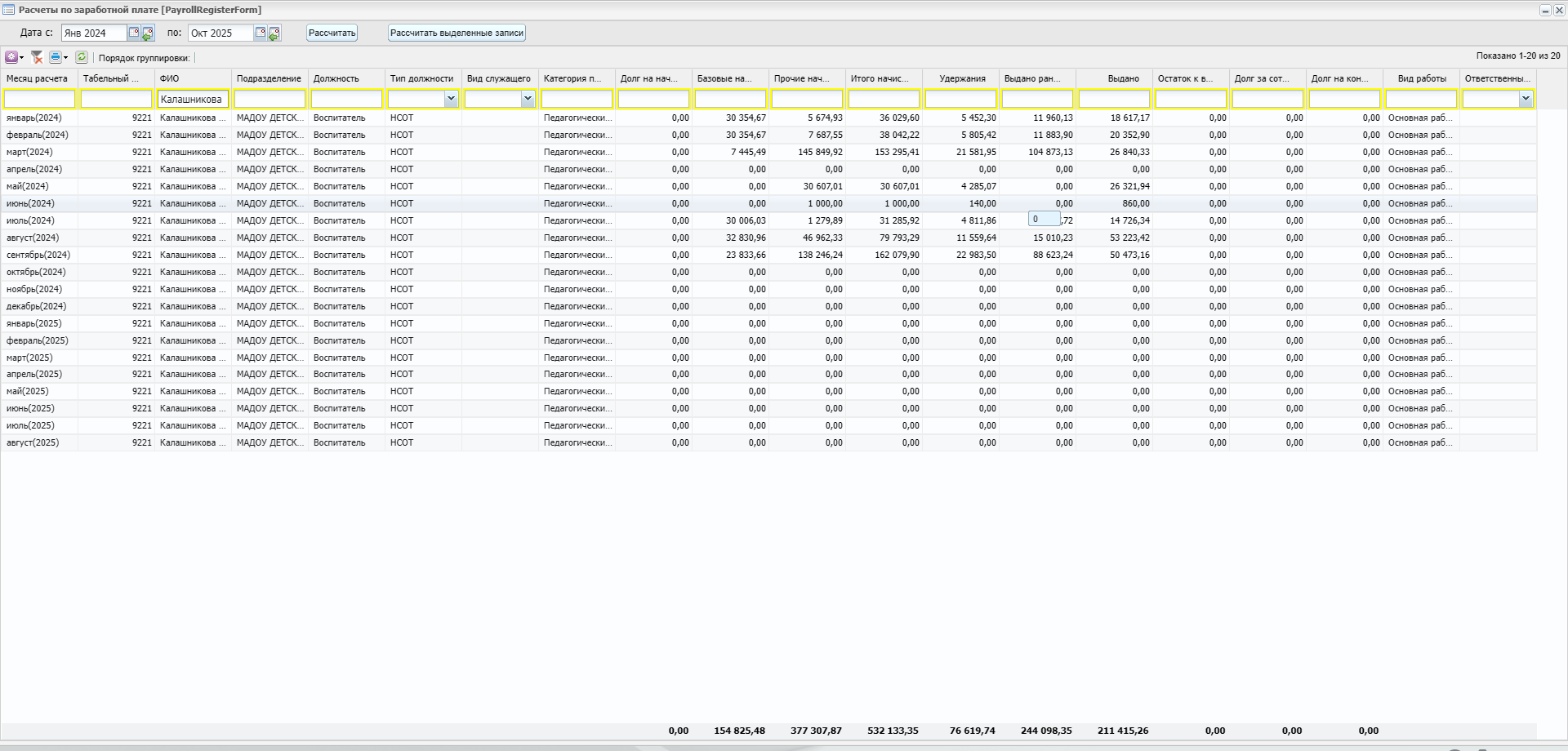The width and height of the screenshot is (1568, 751).
Task: Expand the 'Ответственны...' filter dropdown
Action: click(1526, 99)
